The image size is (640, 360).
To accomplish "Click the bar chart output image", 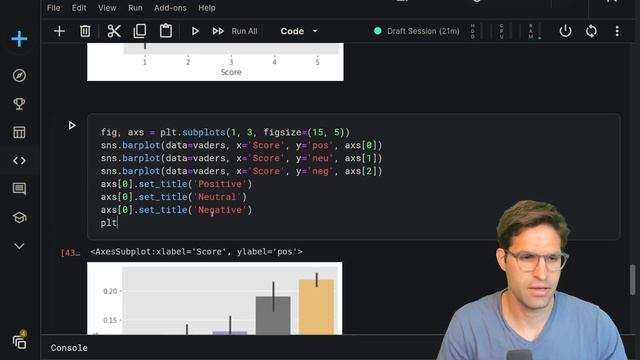I will pyautogui.click(x=215, y=298).
